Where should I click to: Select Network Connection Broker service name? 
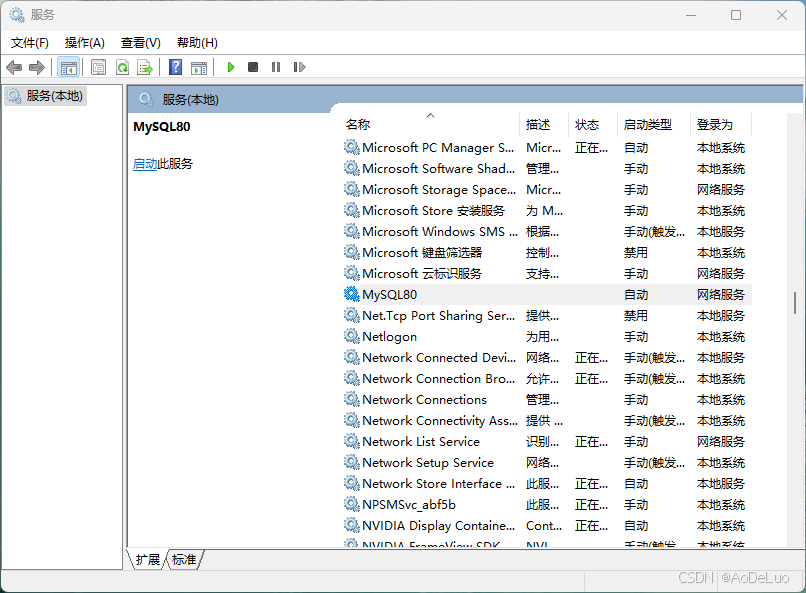438,378
